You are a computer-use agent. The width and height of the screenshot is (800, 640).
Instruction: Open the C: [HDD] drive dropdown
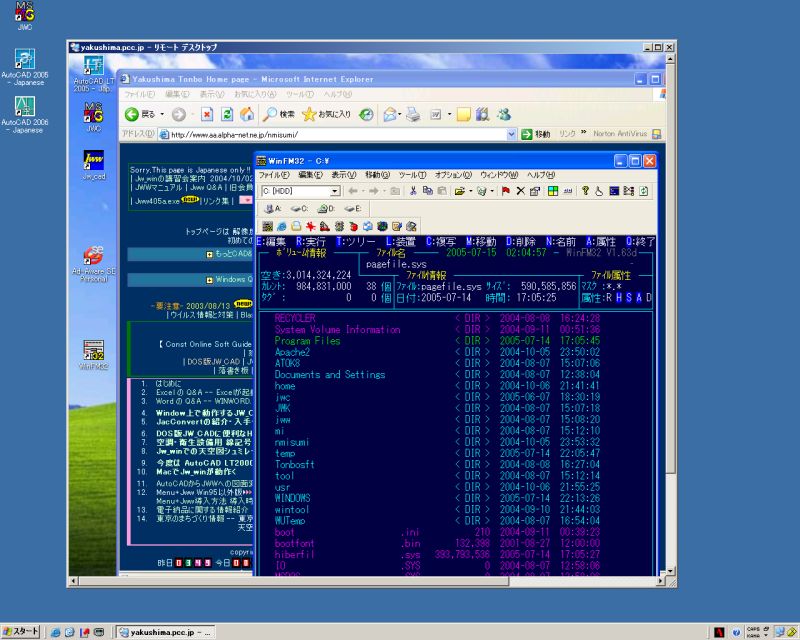[x=335, y=190]
